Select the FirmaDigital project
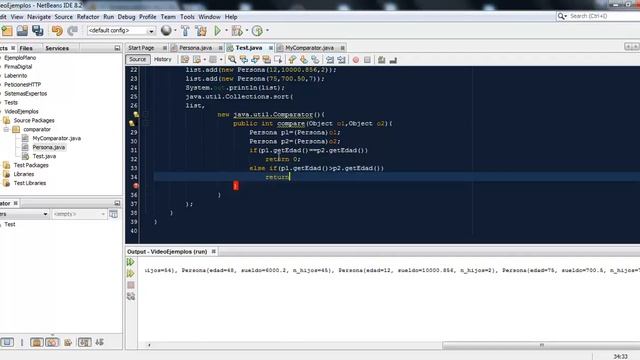The height and width of the screenshot is (360, 640). pos(18,67)
